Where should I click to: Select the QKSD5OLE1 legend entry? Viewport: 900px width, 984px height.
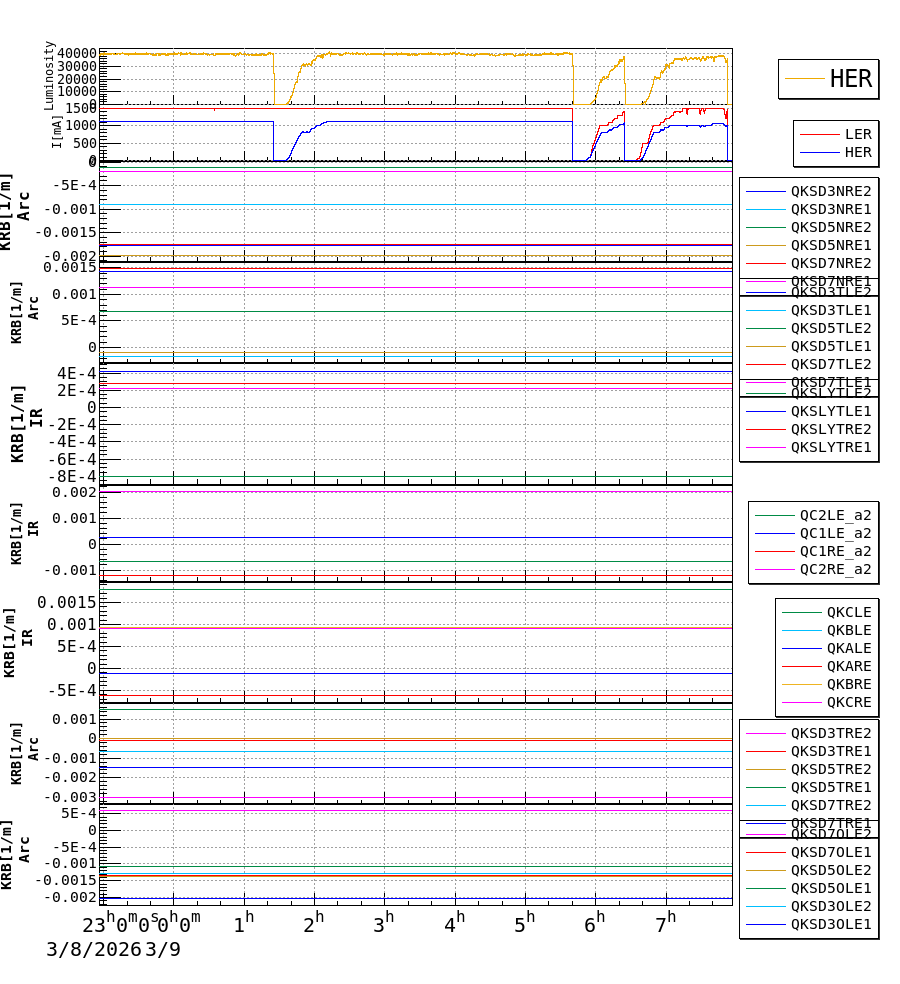(830, 889)
